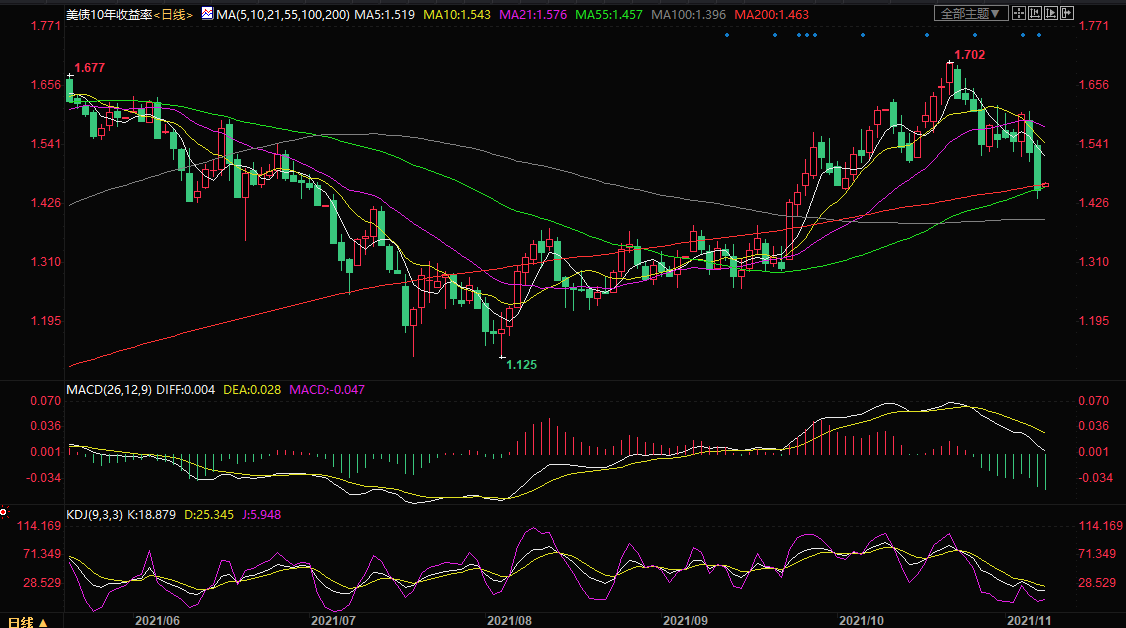Open the 全部主题 dropdown
The height and width of the screenshot is (628, 1126).
click(971, 13)
